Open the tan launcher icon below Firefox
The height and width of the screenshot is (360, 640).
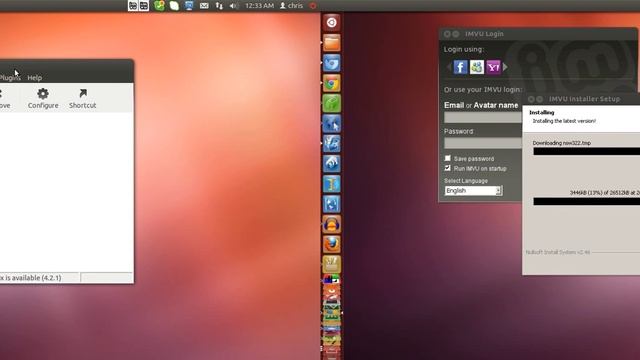point(331,264)
